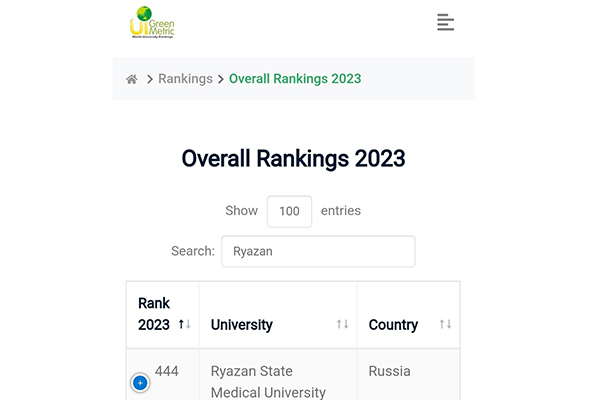The image size is (600, 400).
Task: Select Ryazan State Medical University entry
Action: 266,381
